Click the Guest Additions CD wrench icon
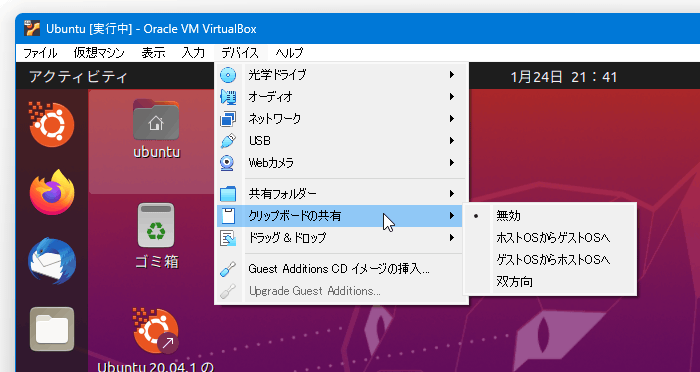700x372 pixels. (x=228, y=269)
